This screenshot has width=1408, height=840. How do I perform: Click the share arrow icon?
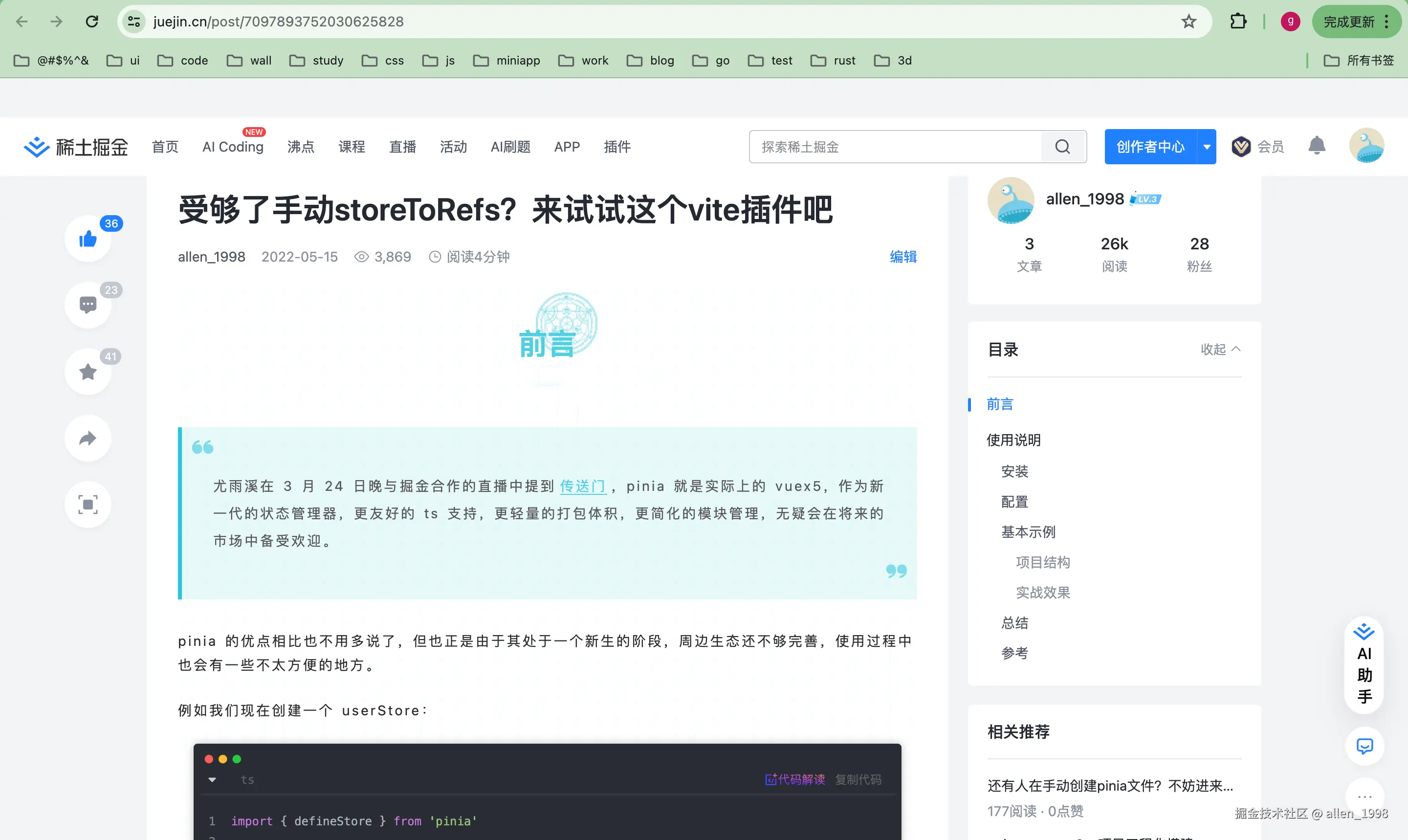click(x=88, y=438)
